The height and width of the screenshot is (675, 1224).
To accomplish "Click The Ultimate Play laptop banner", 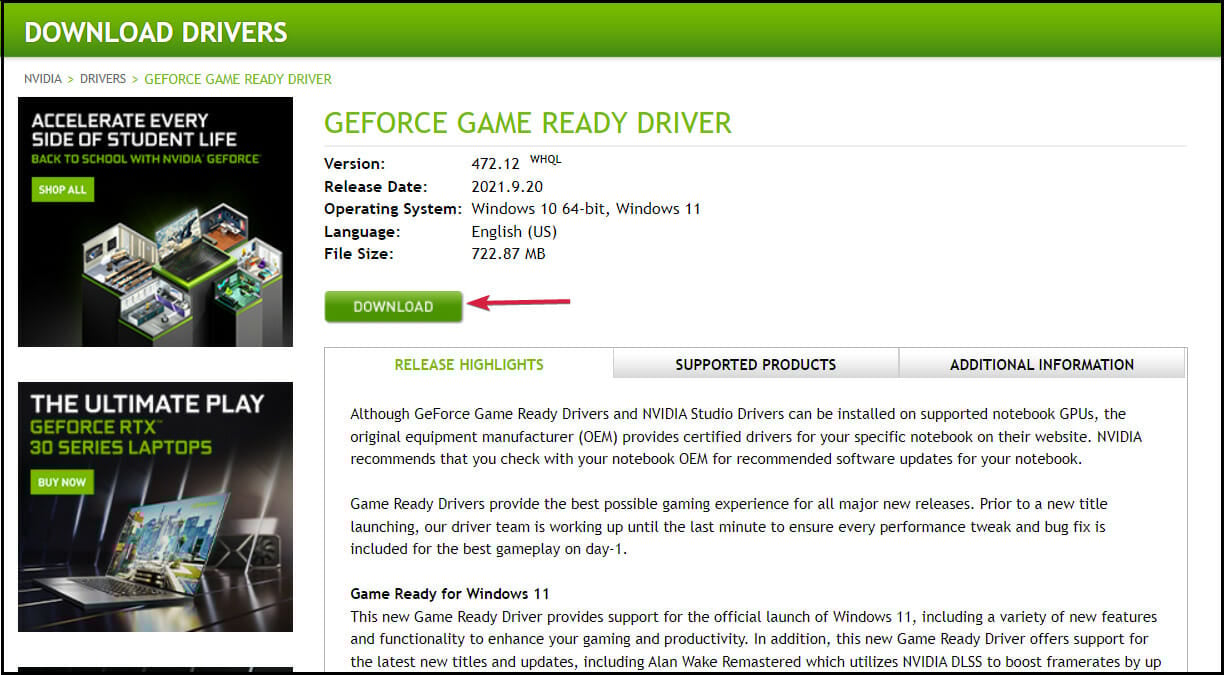I will pyautogui.click(x=155, y=509).
